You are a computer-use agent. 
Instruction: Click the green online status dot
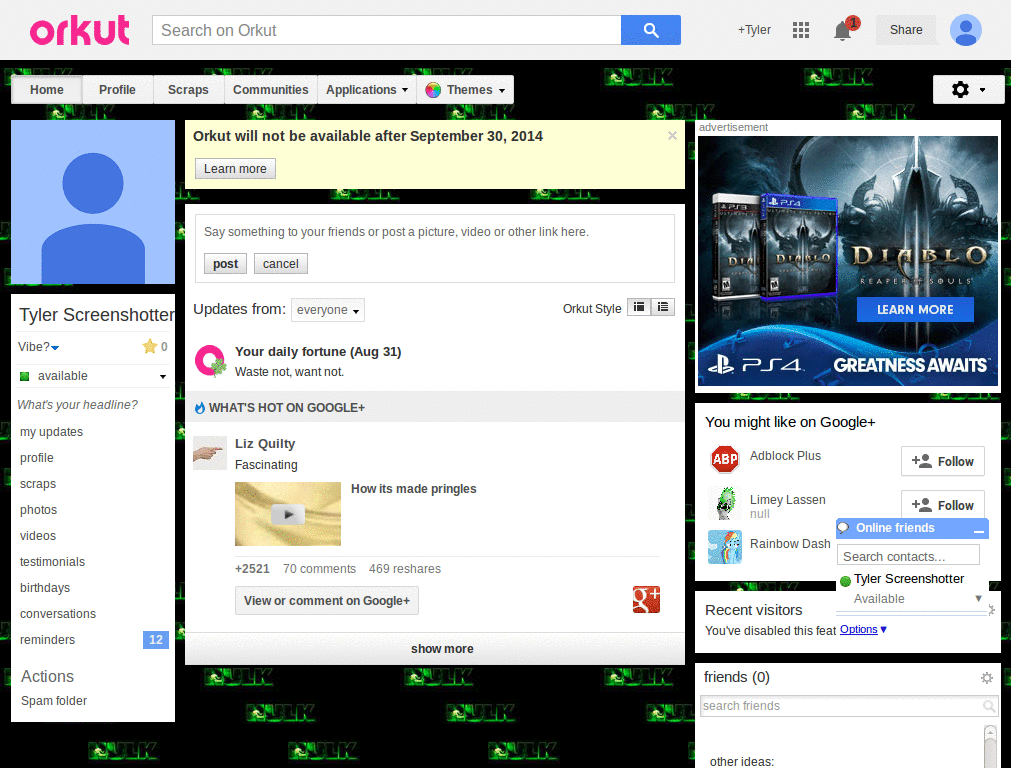coord(845,581)
